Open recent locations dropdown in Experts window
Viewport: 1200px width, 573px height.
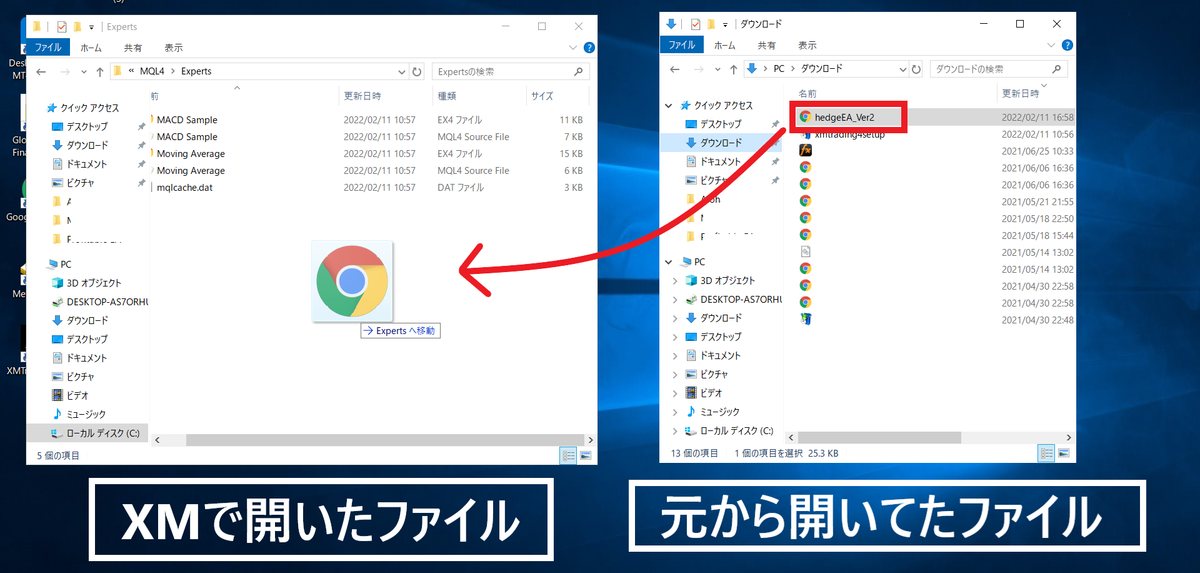tap(83, 71)
